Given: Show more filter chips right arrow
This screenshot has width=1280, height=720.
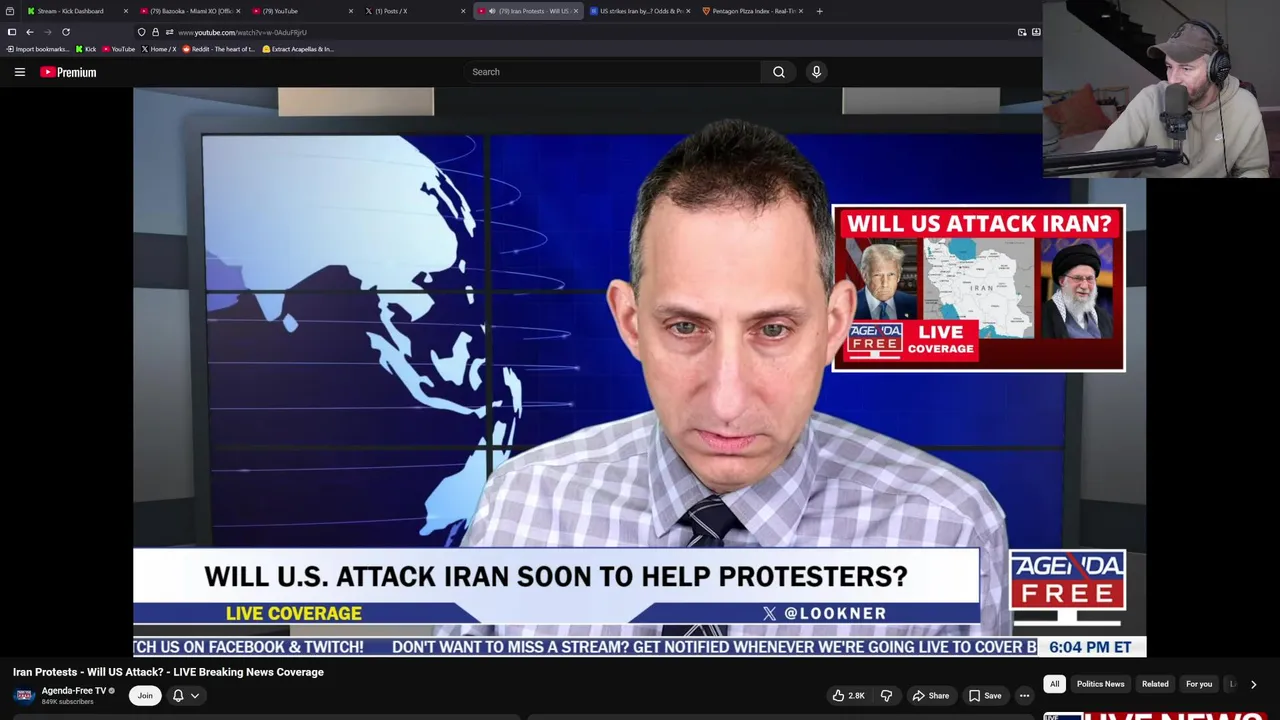Looking at the screenshot, I should coord(1253,685).
